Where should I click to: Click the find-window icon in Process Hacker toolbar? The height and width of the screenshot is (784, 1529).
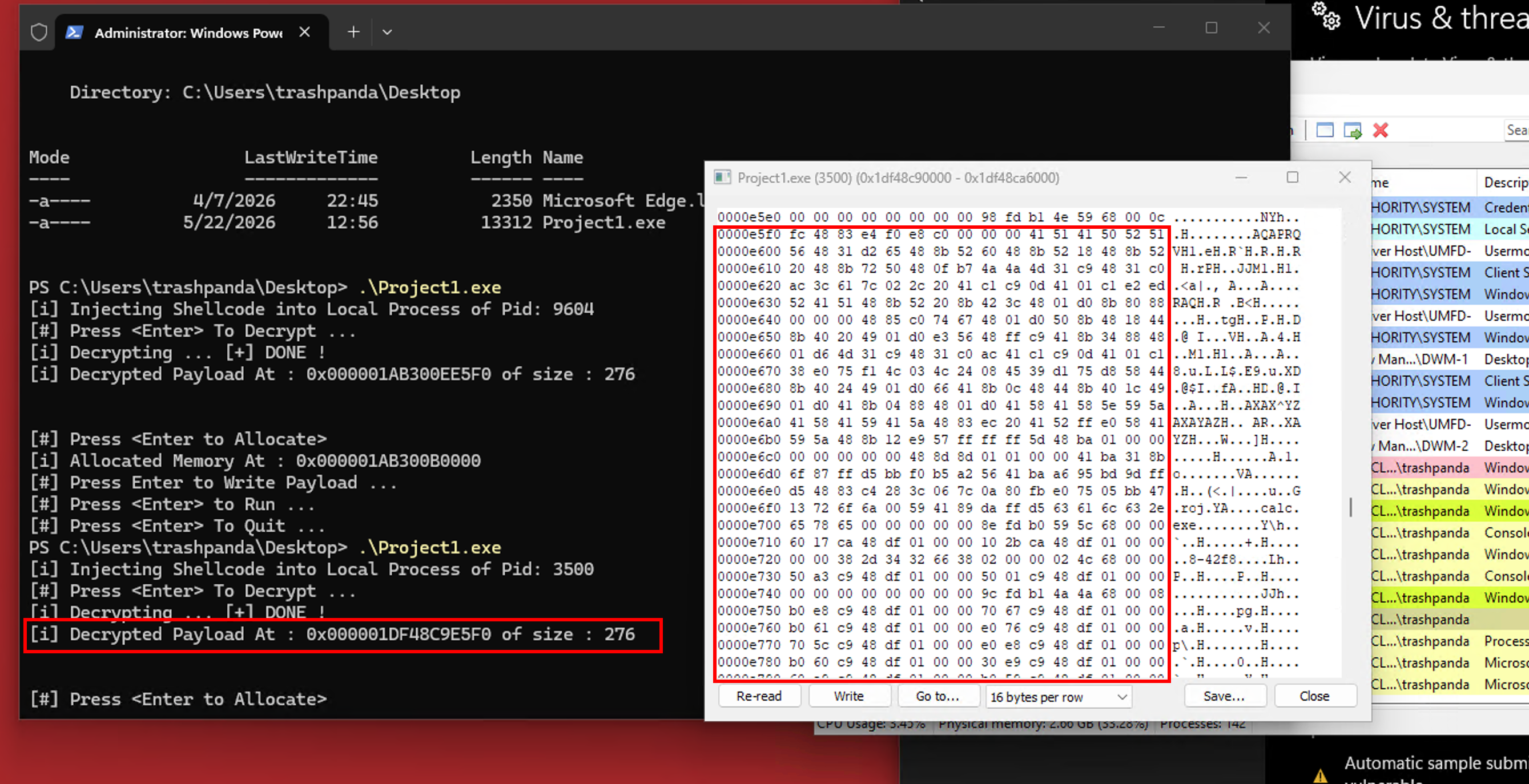point(1325,131)
